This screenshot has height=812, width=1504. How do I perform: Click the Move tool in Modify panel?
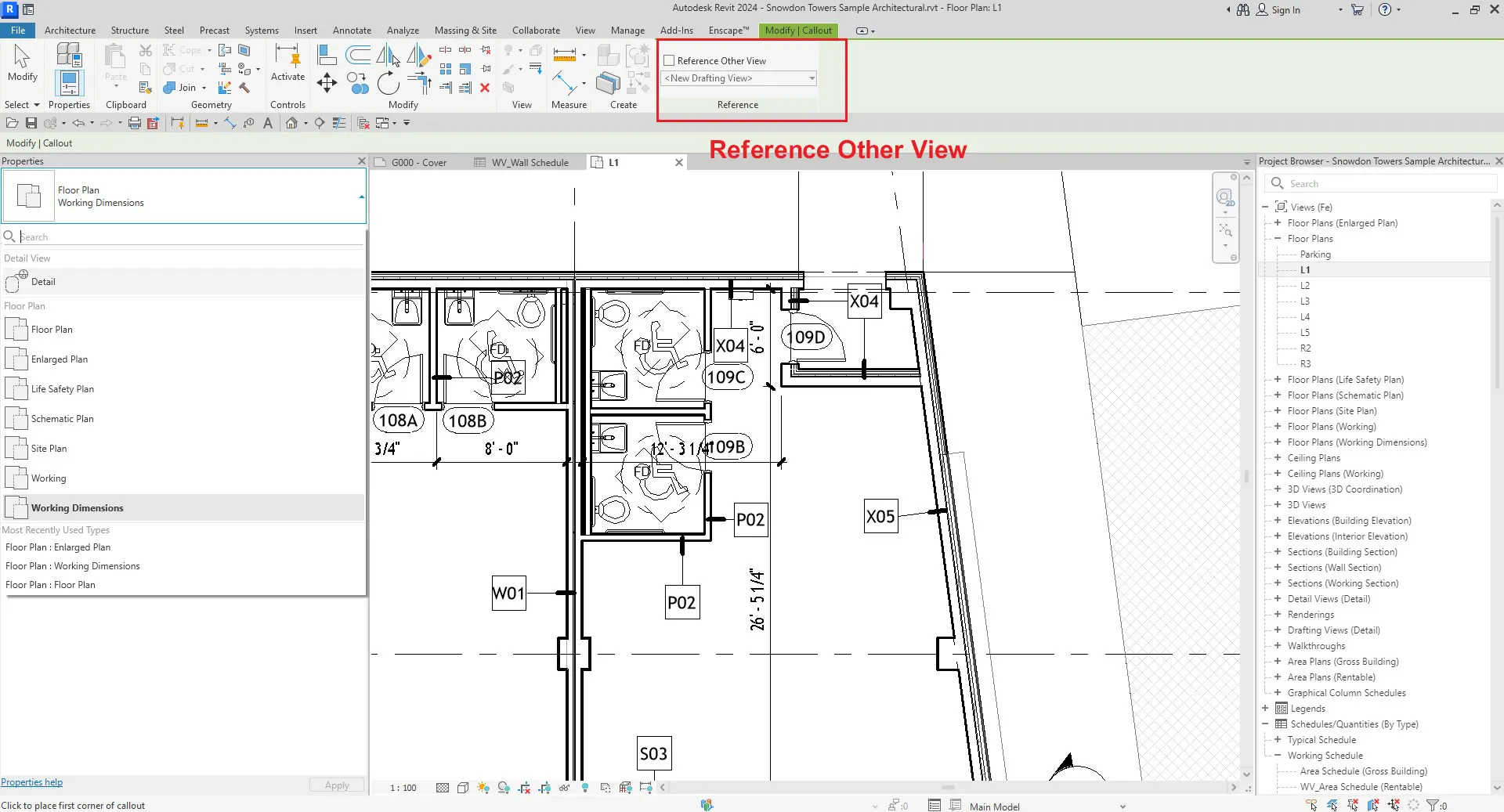click(327, 83)
